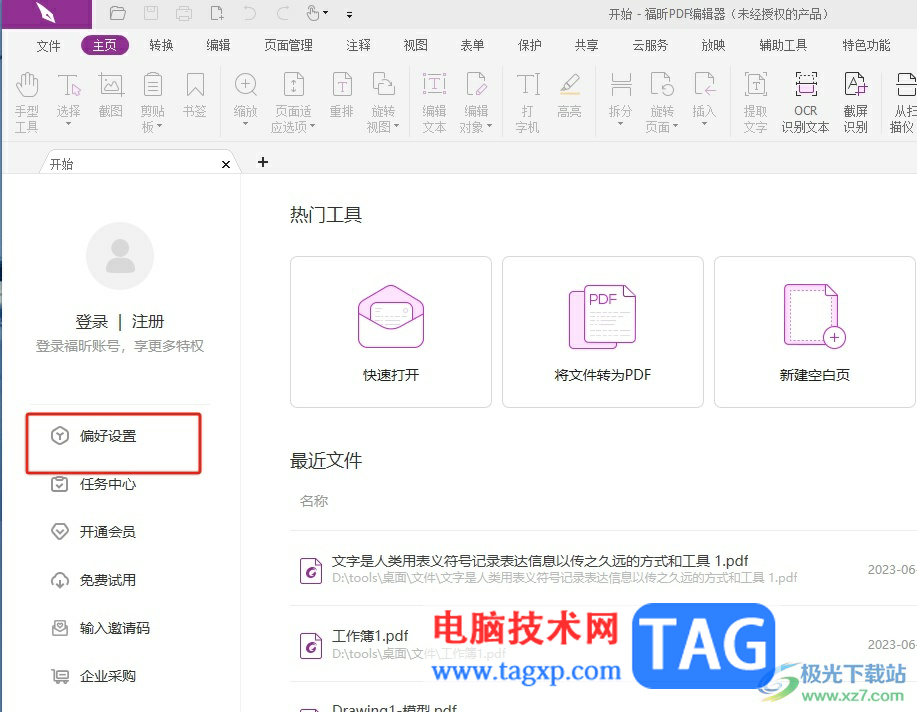
Task: Click the Login (登录) link
Action: point(92,322)
